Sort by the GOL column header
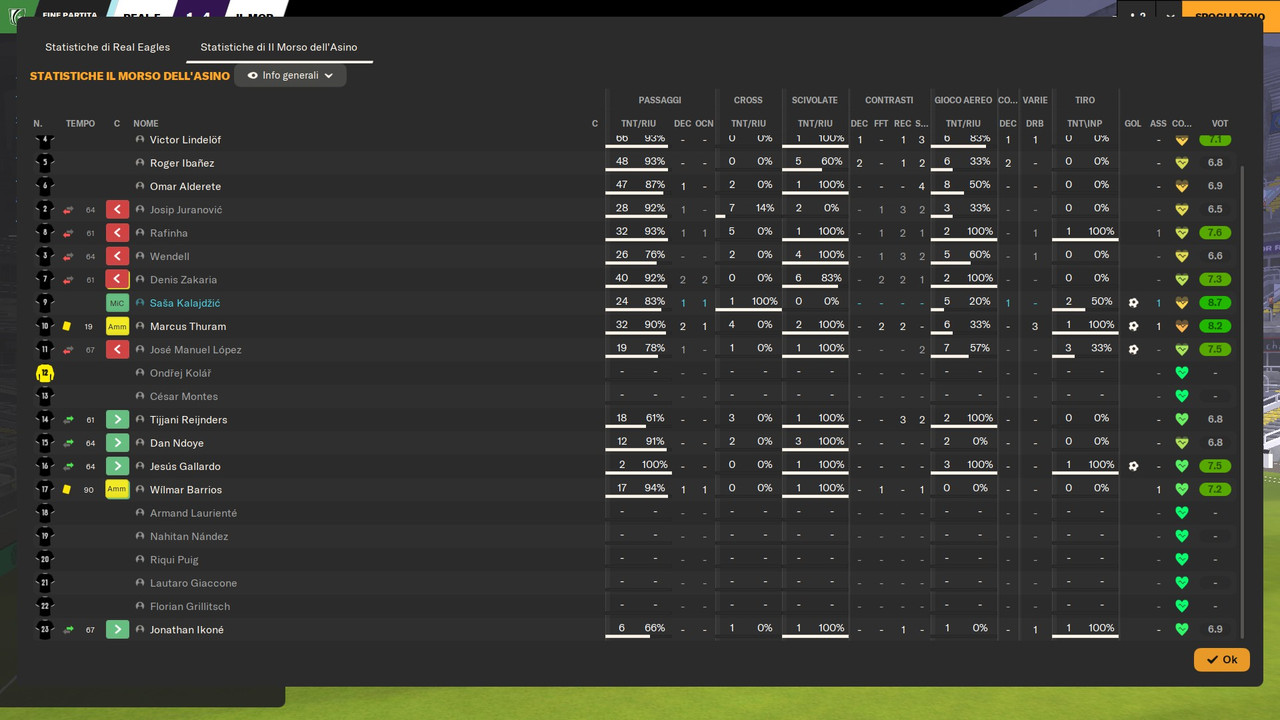The height and width of the screenshot is (720, 1280). click(x=1133, y=124)
